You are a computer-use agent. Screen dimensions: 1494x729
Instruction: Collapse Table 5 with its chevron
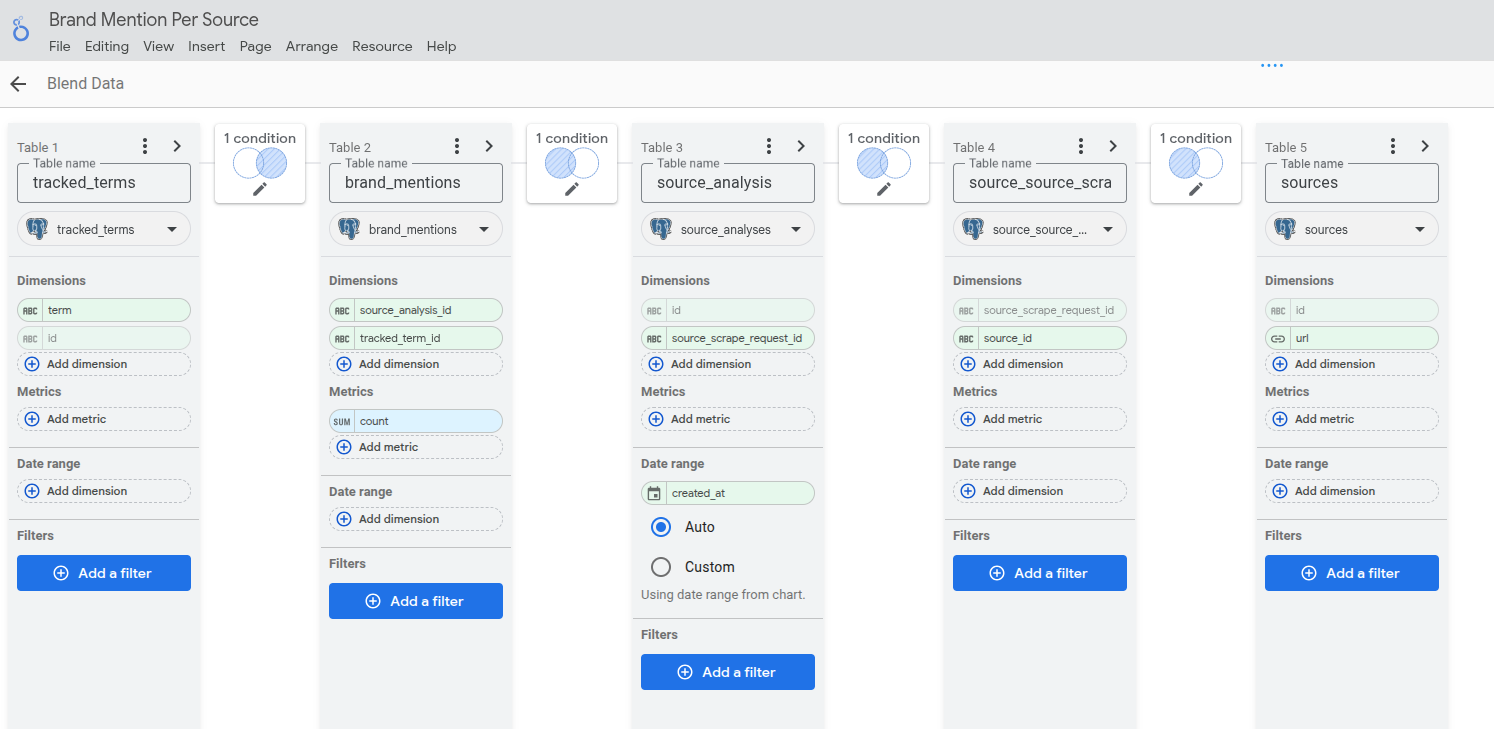1425,146
